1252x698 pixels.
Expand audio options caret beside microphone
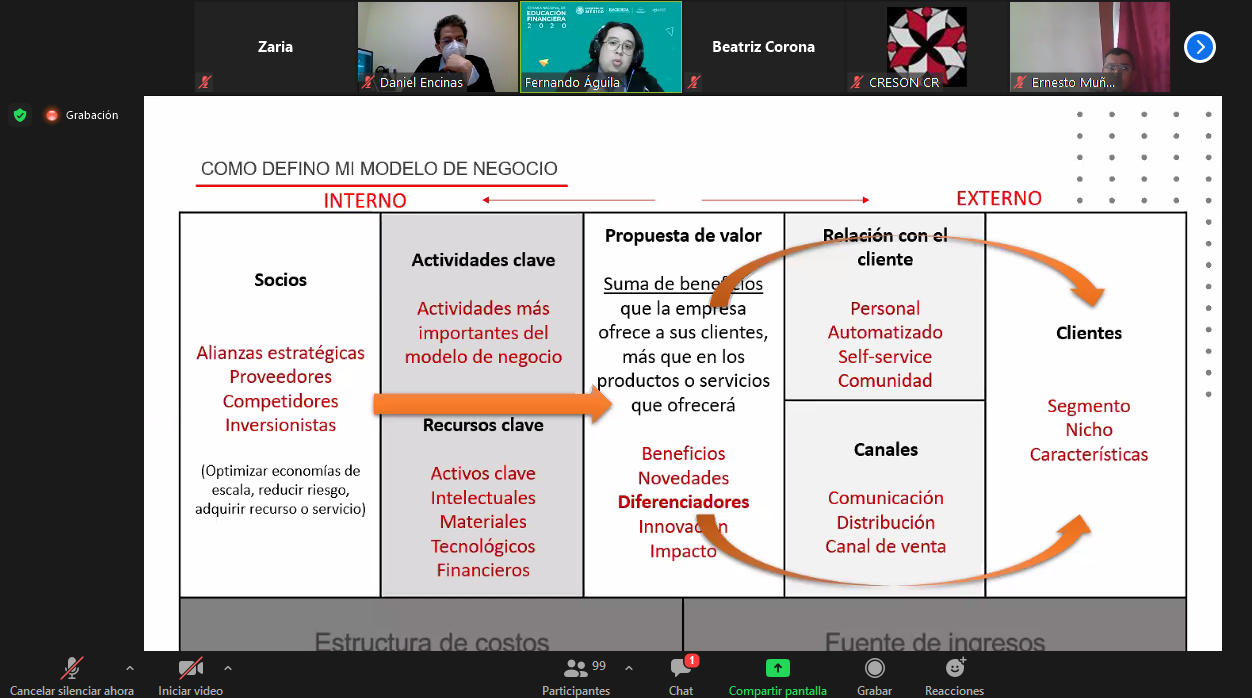(129, 667)
